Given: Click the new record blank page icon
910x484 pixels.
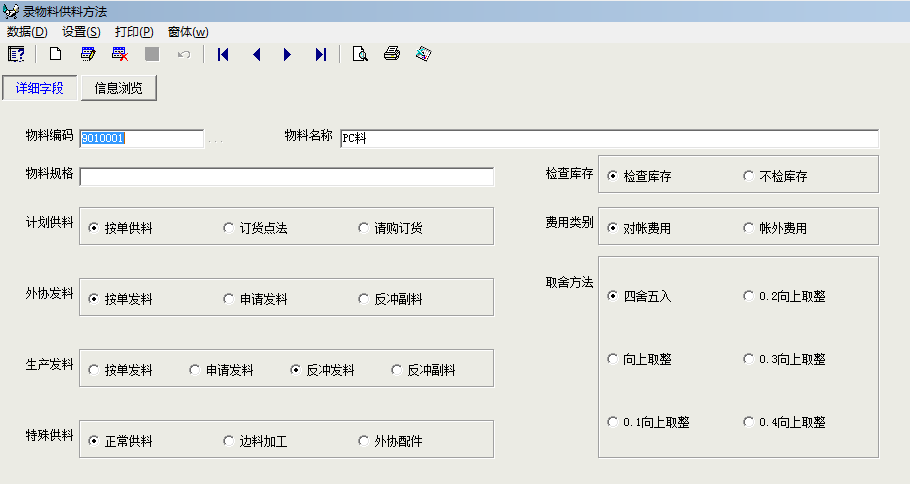Looking at the screenshot, I should (56, 54).
